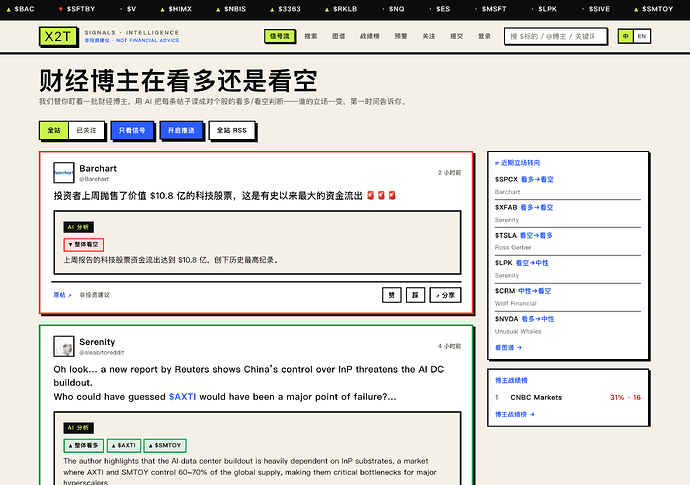Screen dimensions: 690x485
Task: Click the $SMTOY tag in AI analysis
Action: click(x=165, y=445)
